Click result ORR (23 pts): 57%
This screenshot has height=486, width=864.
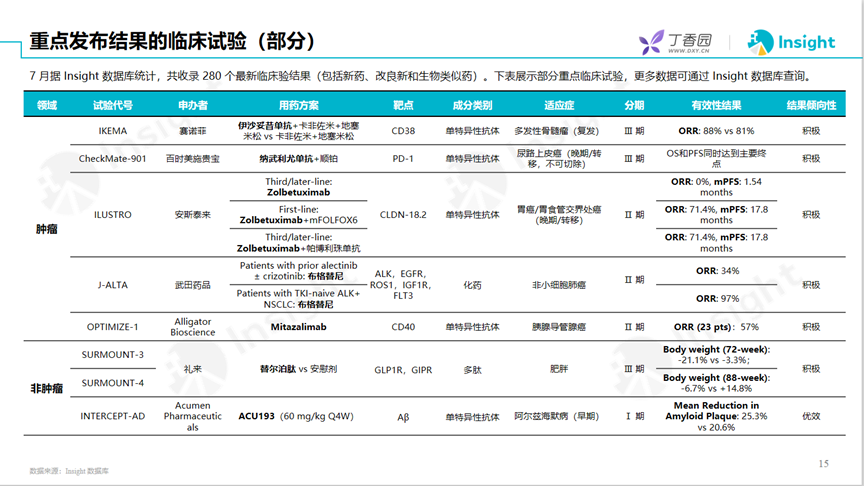coord(716,327)
